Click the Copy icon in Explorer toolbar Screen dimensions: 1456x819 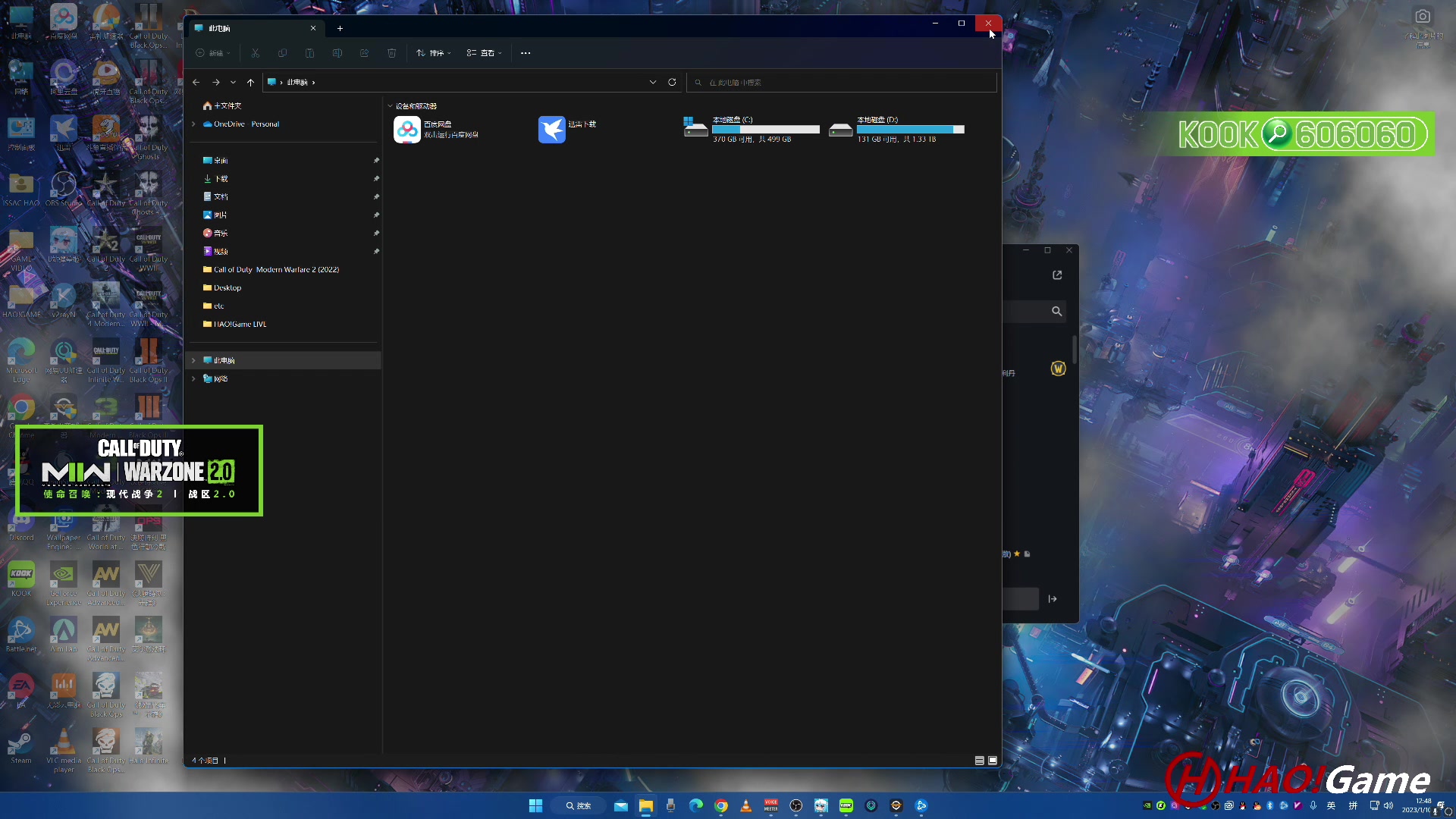point(283,53)
